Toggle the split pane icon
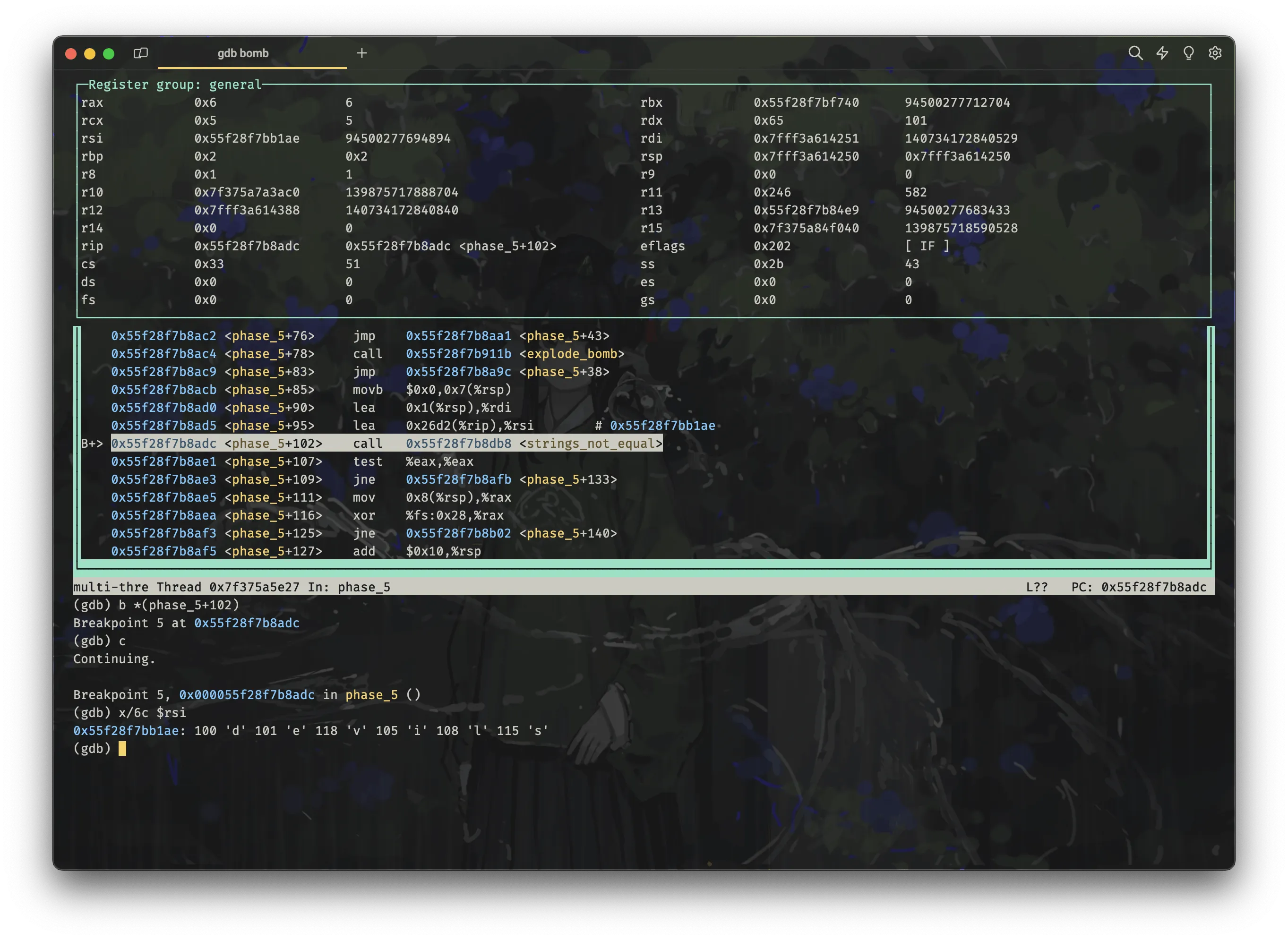1288x940 pixels. pos(141,53)
